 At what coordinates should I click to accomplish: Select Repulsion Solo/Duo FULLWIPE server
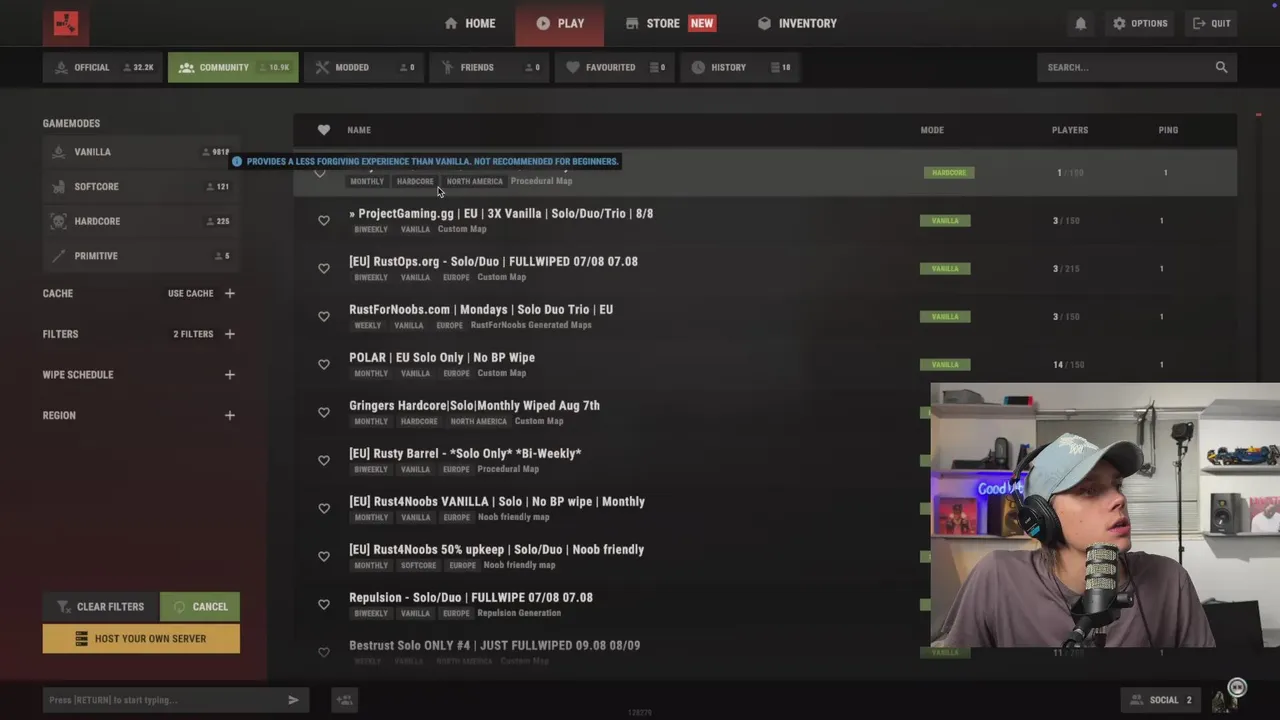(x=612, y=605)
